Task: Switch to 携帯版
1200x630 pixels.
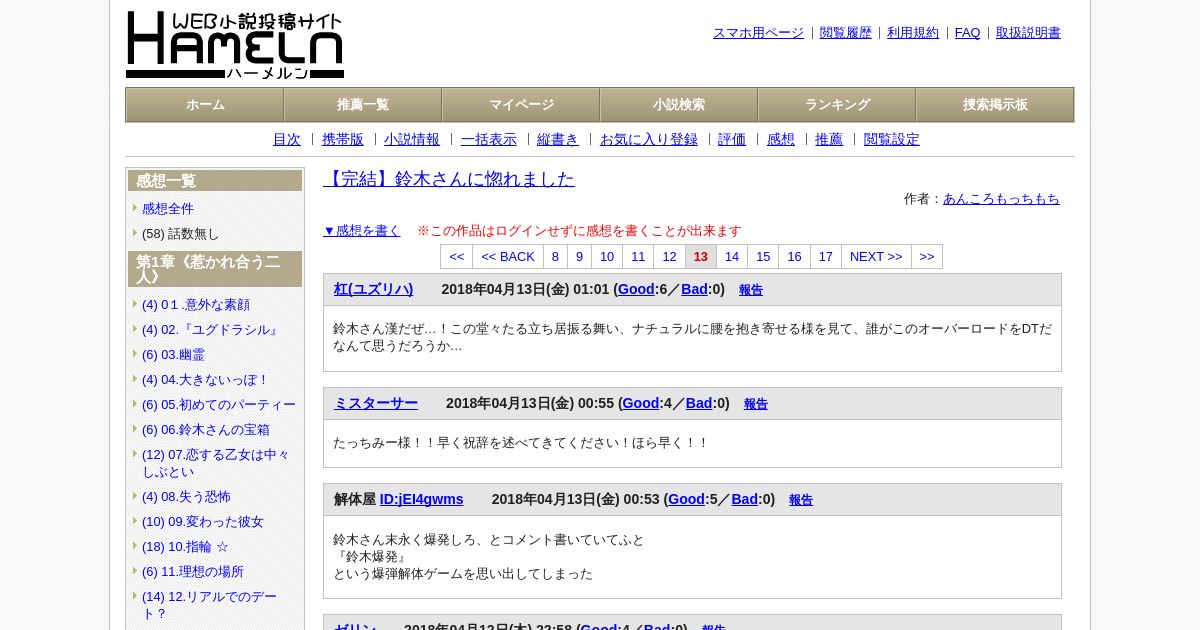Action: coord(343,140)
